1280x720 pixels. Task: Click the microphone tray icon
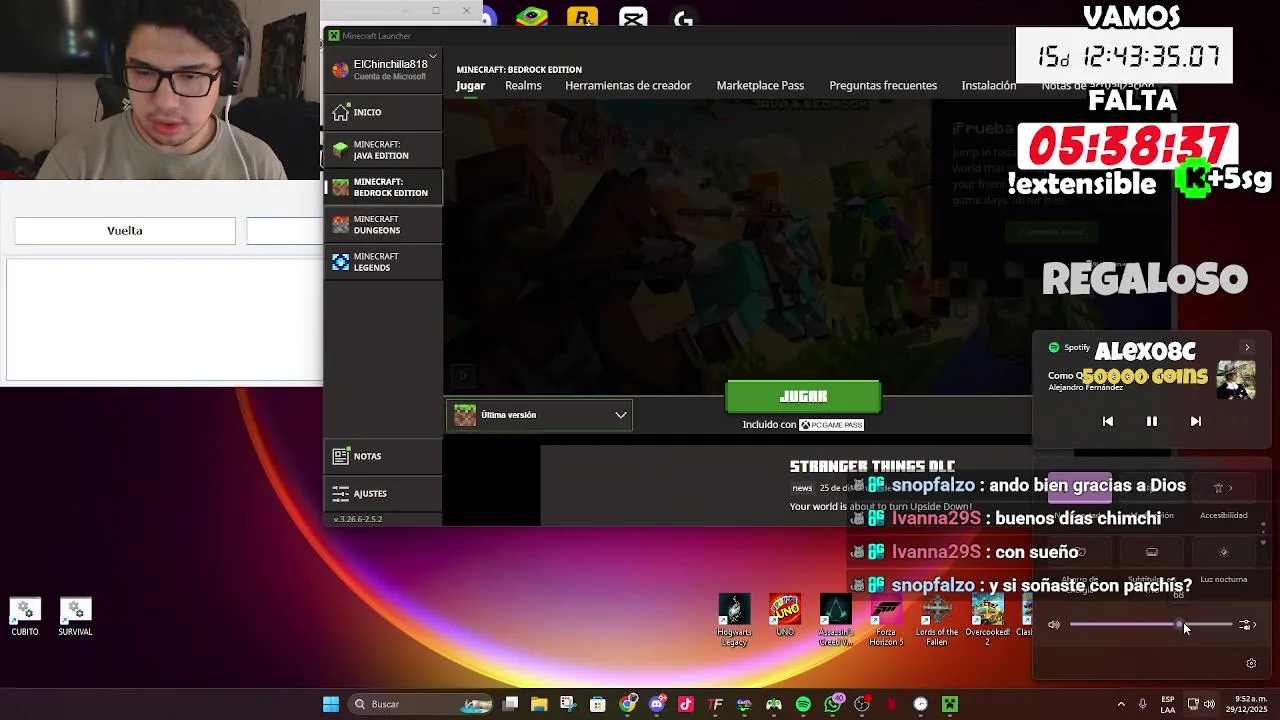pyautogui.click(x=1143, y=704)
